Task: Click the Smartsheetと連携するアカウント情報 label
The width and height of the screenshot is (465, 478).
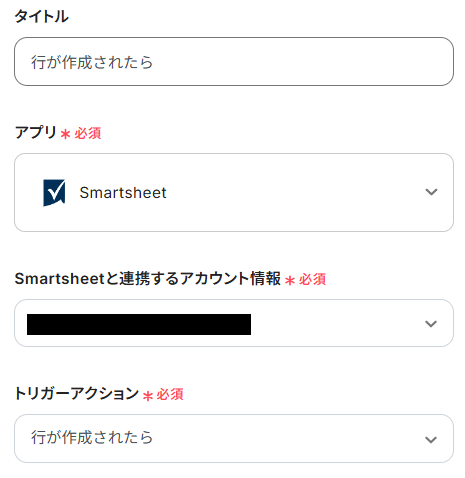Action: (148, 278)
